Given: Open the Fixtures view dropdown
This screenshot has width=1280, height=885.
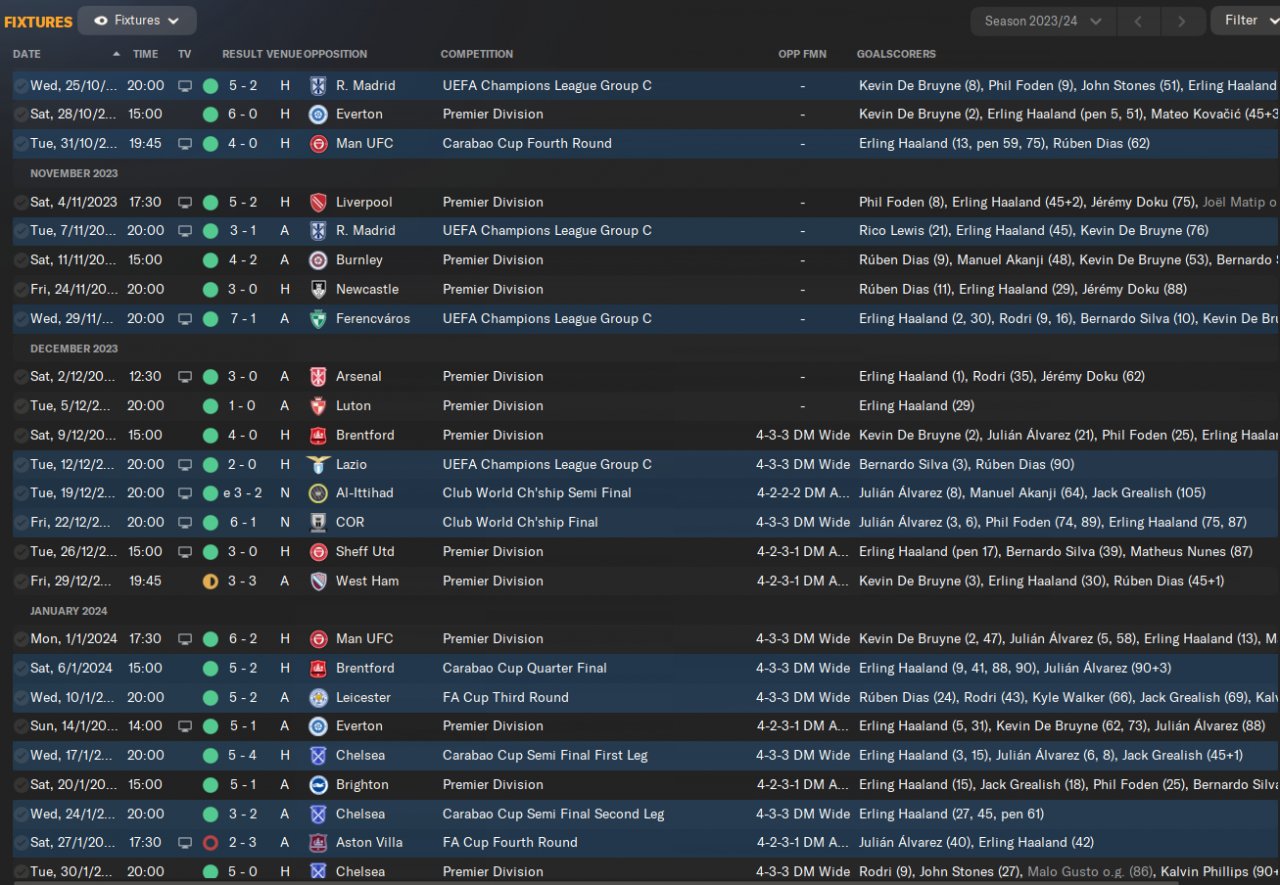Looking at the screenshot, I should (137, 20).
